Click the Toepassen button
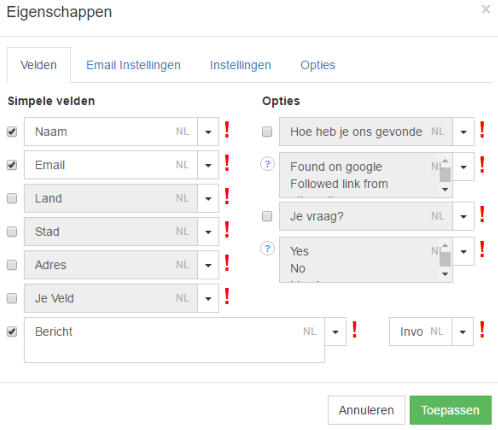 450,410
